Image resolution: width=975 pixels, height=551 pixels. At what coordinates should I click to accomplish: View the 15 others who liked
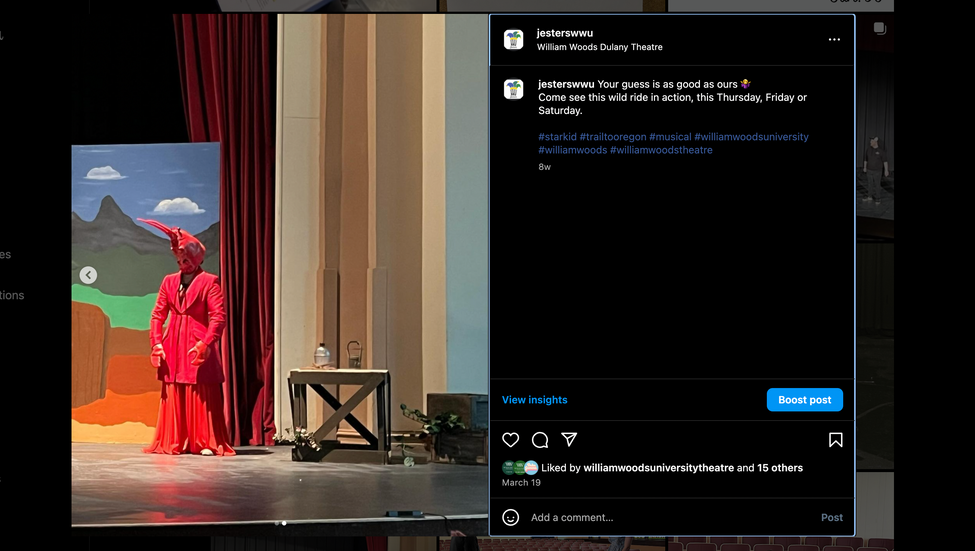(780, 468)
